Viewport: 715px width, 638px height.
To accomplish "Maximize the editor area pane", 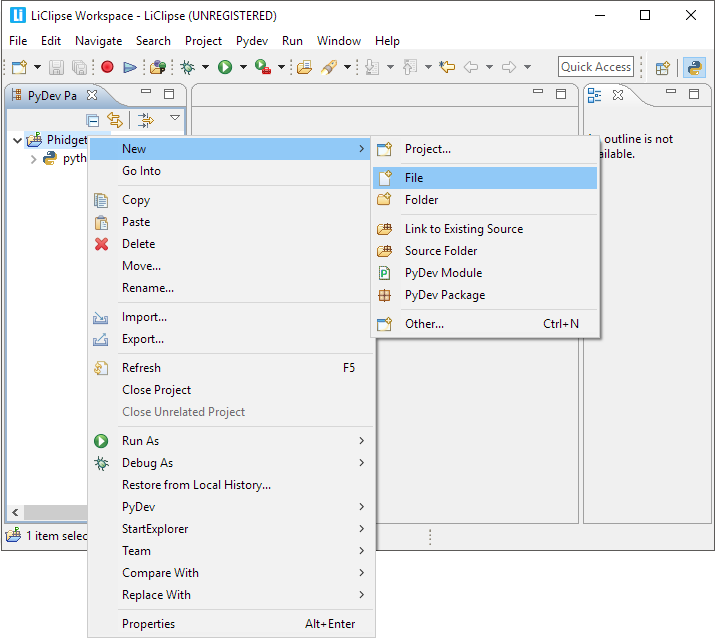I will coord(561,94).
